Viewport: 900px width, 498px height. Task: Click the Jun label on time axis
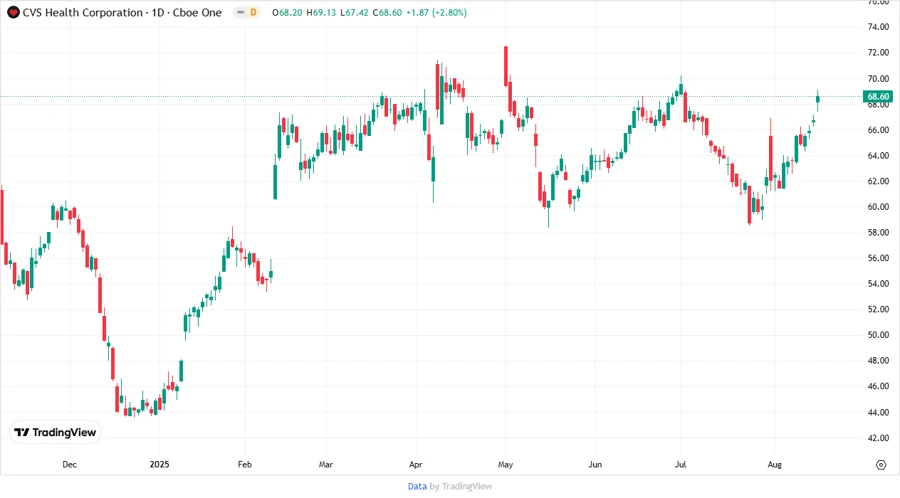coord(595,464)
